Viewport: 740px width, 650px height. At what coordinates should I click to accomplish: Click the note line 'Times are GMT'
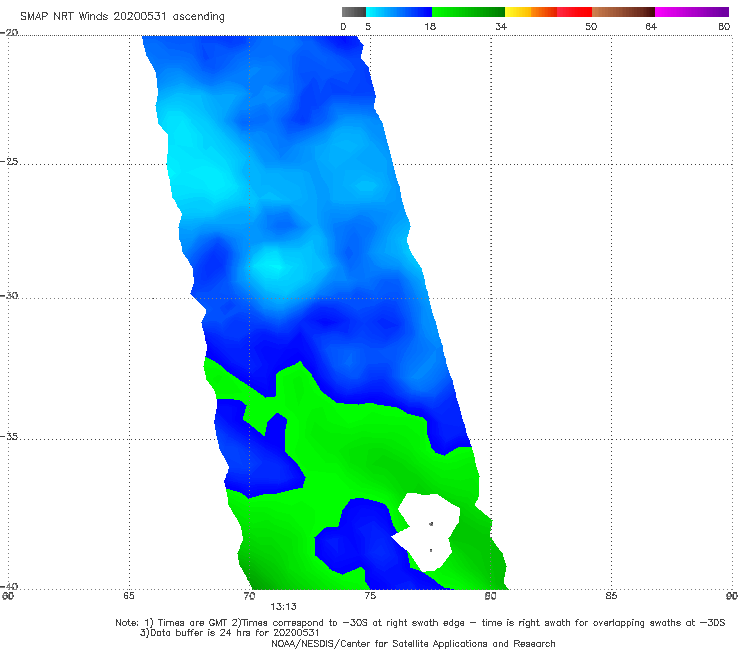tap(192, 623)
